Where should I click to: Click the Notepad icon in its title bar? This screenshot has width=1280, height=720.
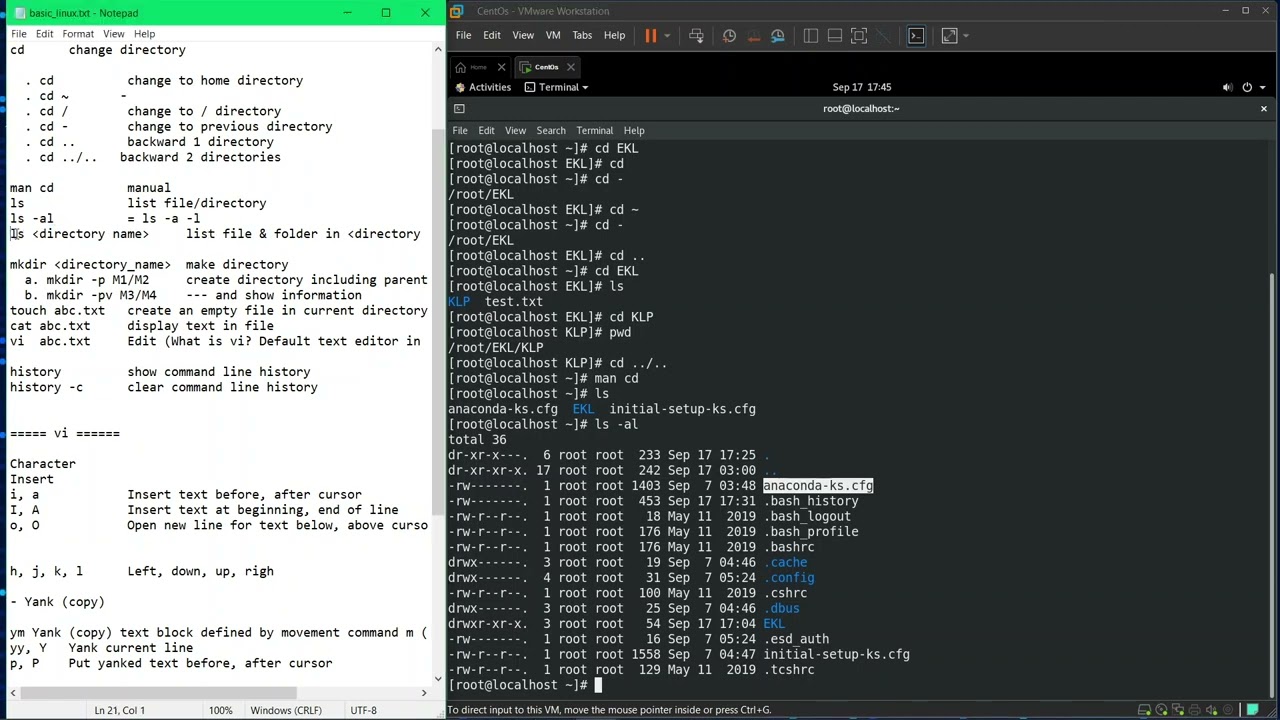16,13
